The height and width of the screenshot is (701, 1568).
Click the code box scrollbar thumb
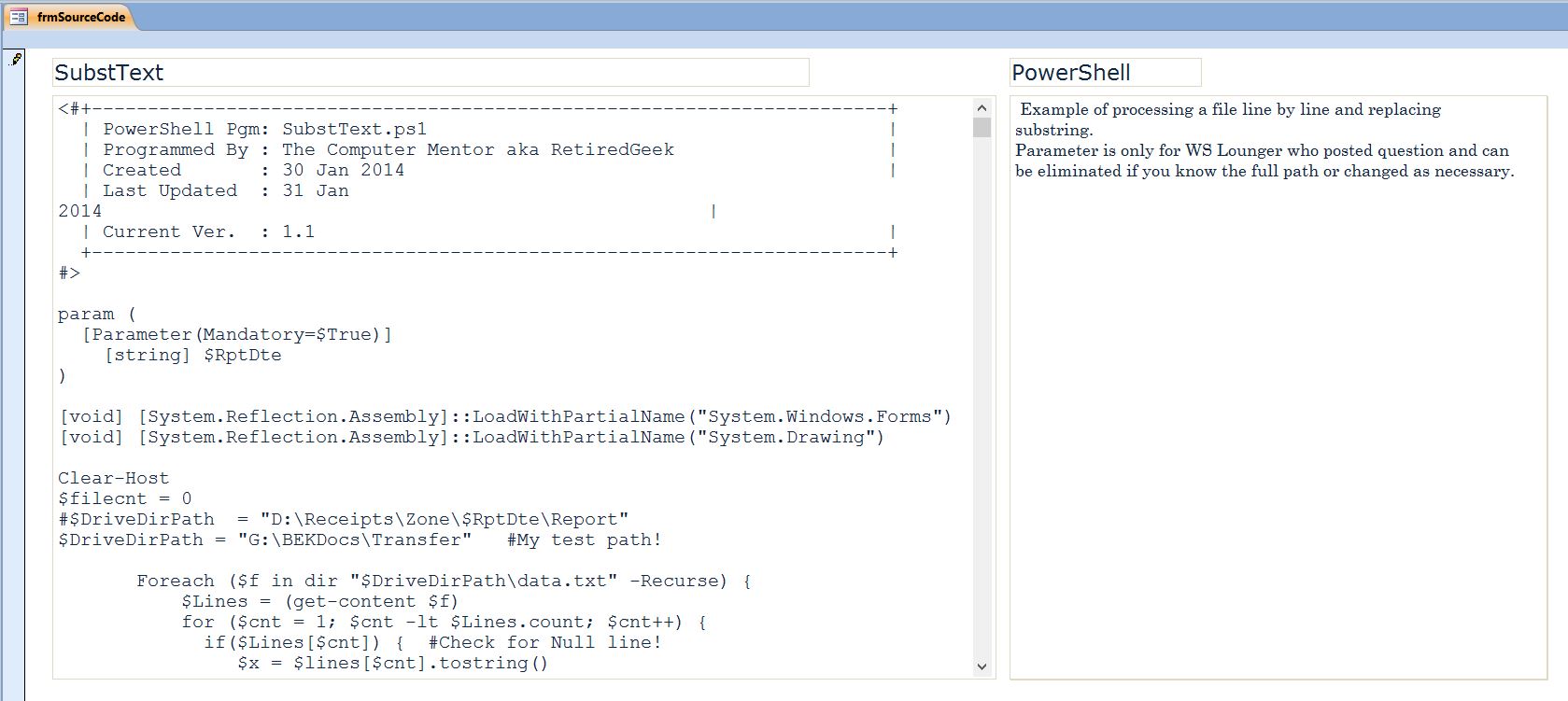[982, 128]
